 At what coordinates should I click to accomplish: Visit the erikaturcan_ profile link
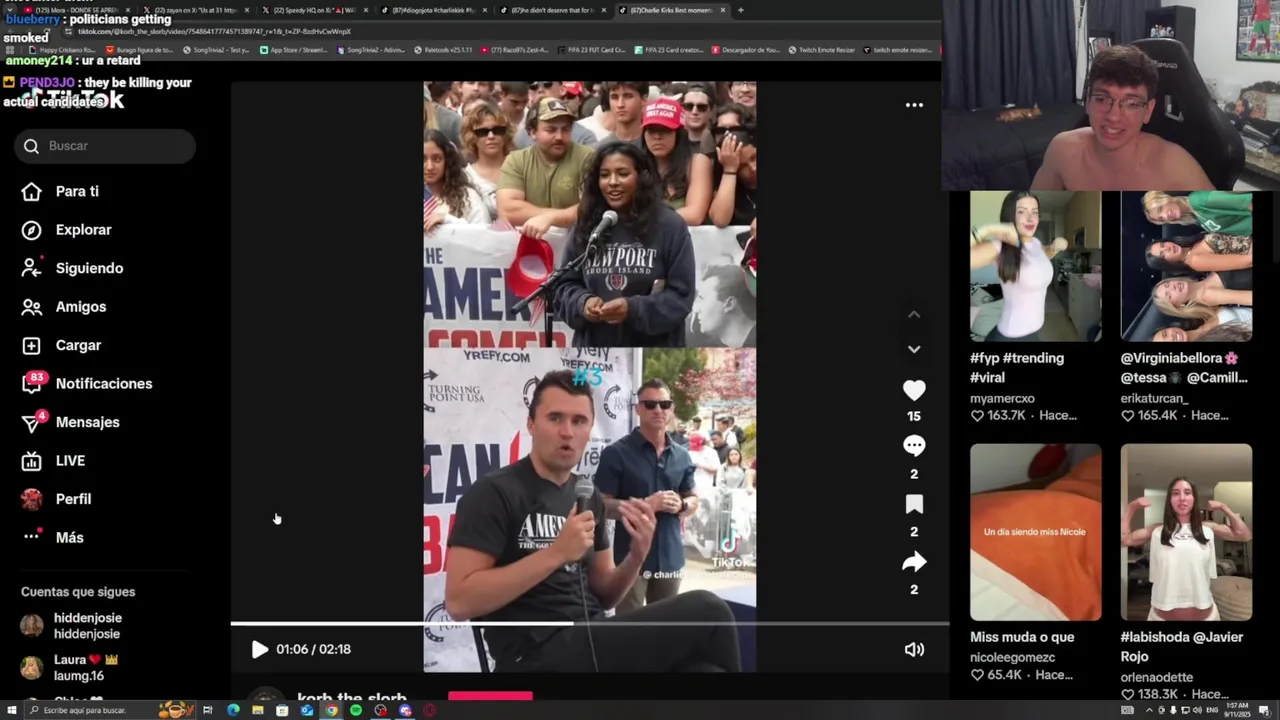coord(1154,398)
